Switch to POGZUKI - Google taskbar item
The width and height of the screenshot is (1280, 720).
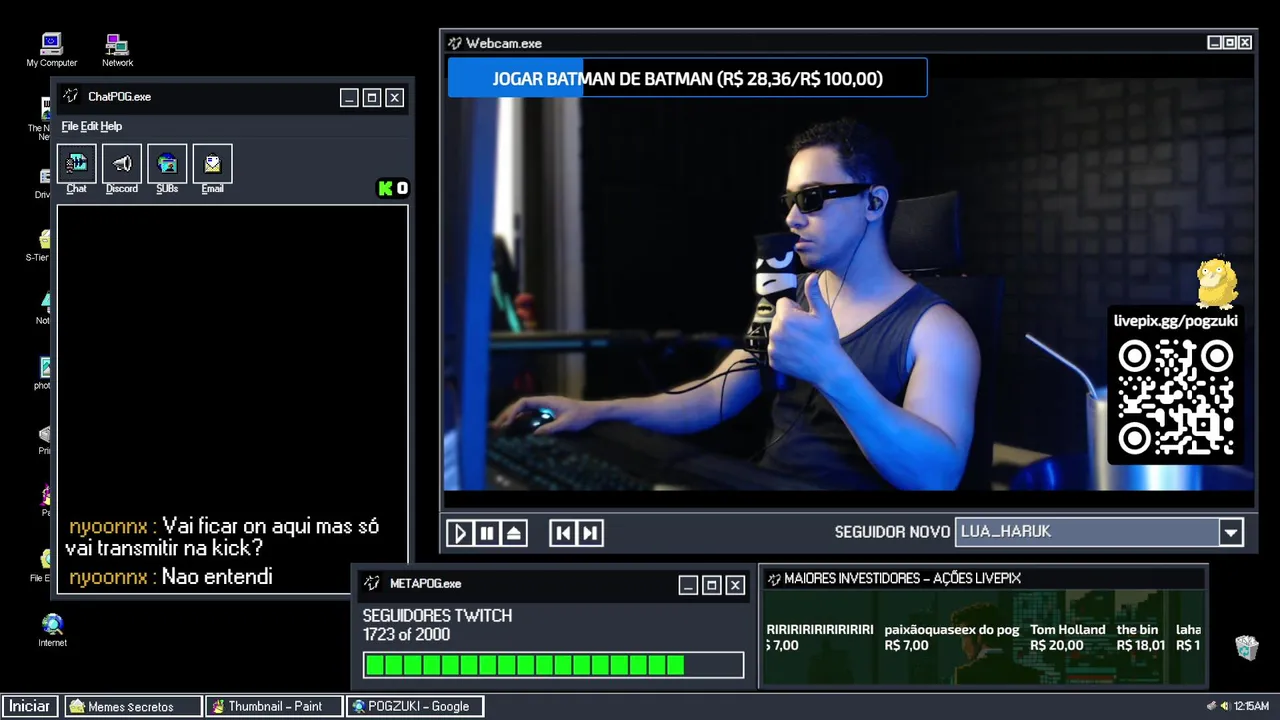pos(415,706)
